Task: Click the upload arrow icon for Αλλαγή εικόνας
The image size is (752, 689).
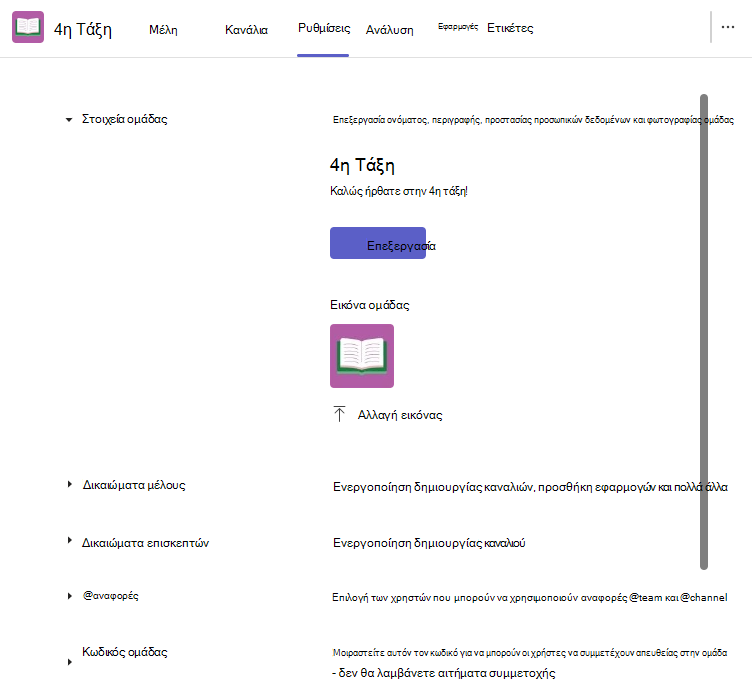Action: (339, 414)
